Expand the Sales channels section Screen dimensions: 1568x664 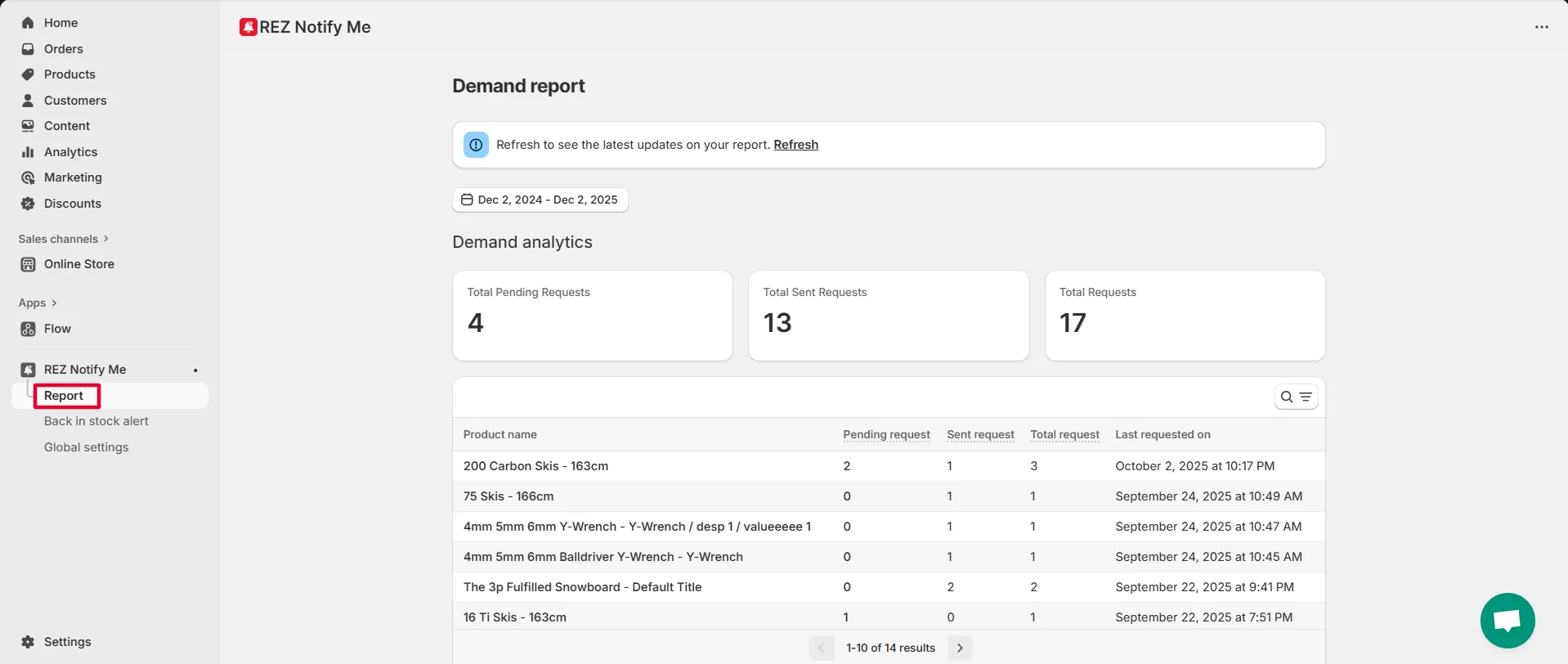[64, 239]
